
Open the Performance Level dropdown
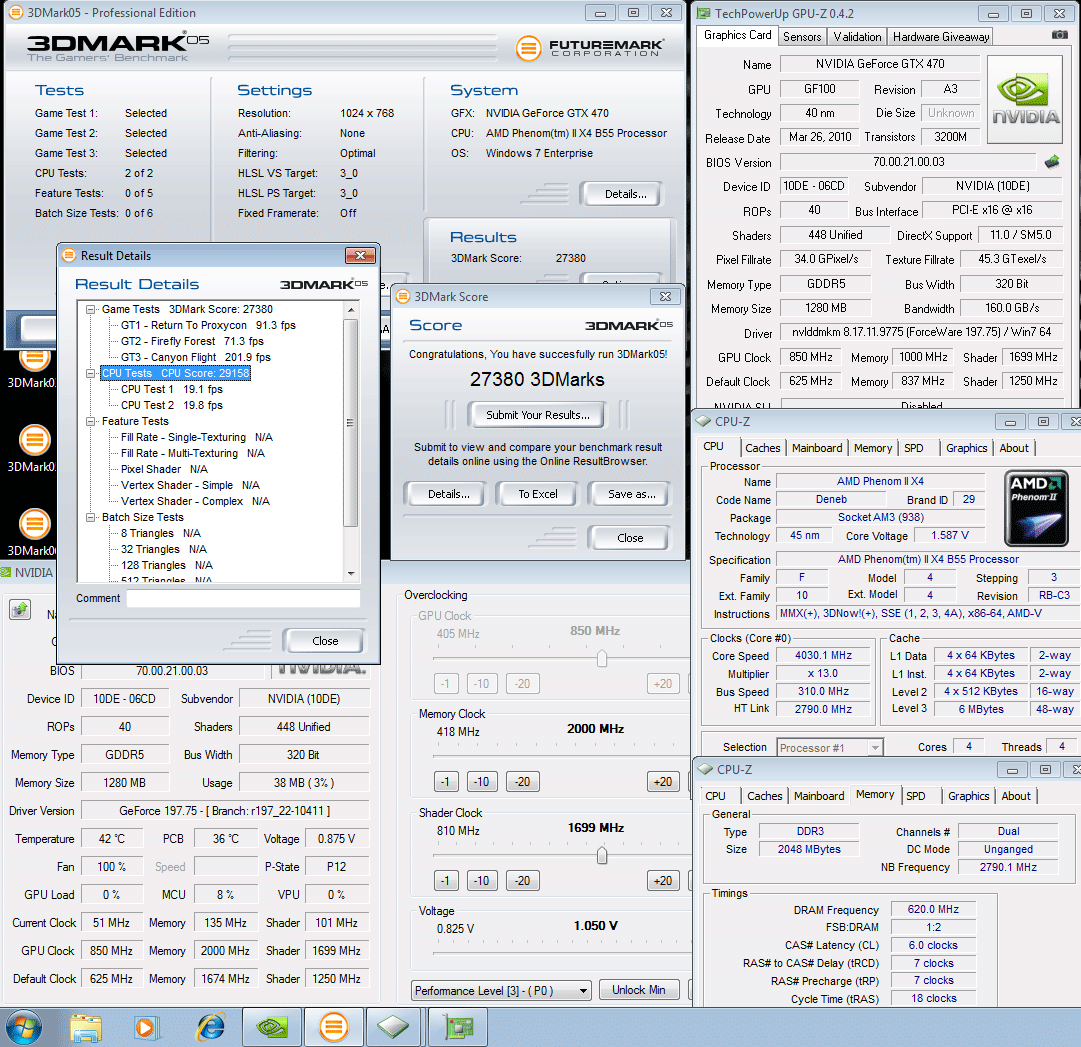[502, 991]
